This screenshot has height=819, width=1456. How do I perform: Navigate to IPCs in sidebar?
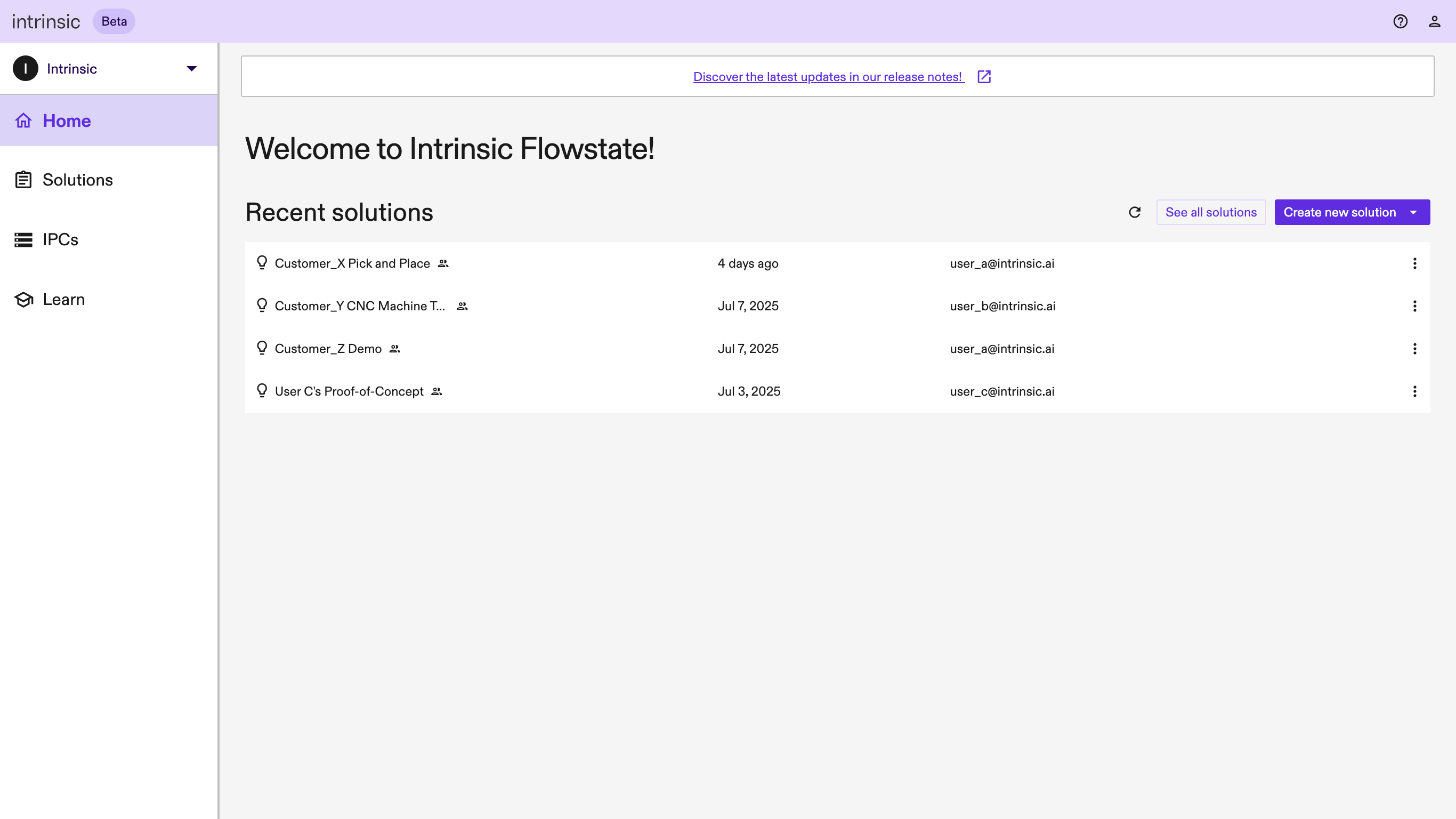[60, 240]
